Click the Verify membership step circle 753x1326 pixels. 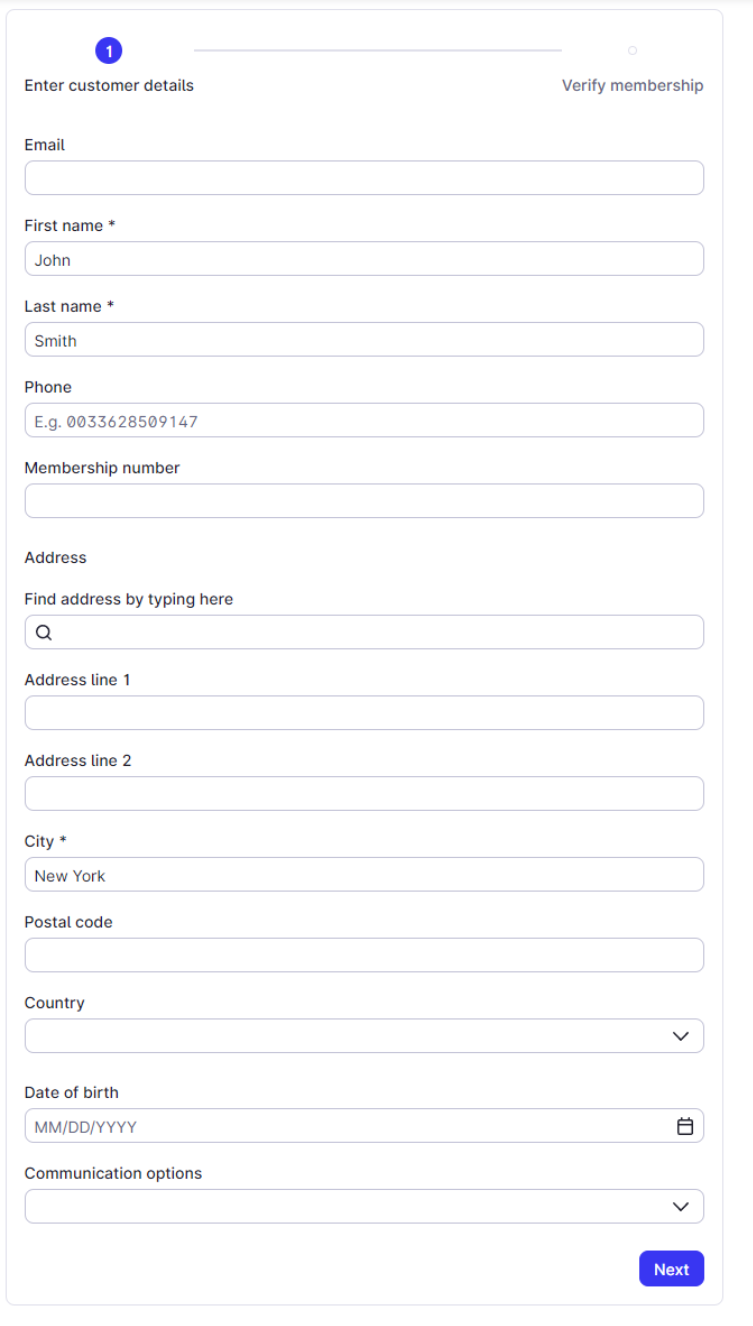pyautogui.click(x=632, y=49)
